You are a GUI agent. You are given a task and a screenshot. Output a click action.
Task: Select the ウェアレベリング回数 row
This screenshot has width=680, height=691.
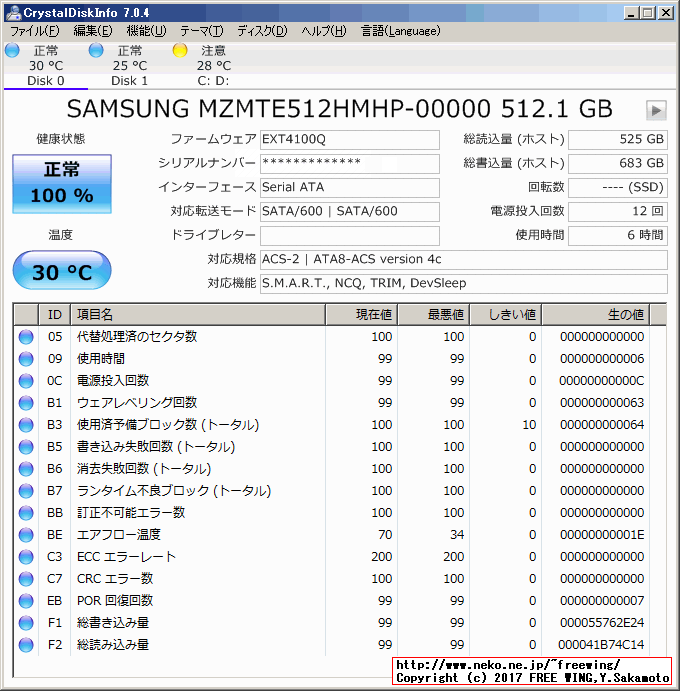point(333,403)
